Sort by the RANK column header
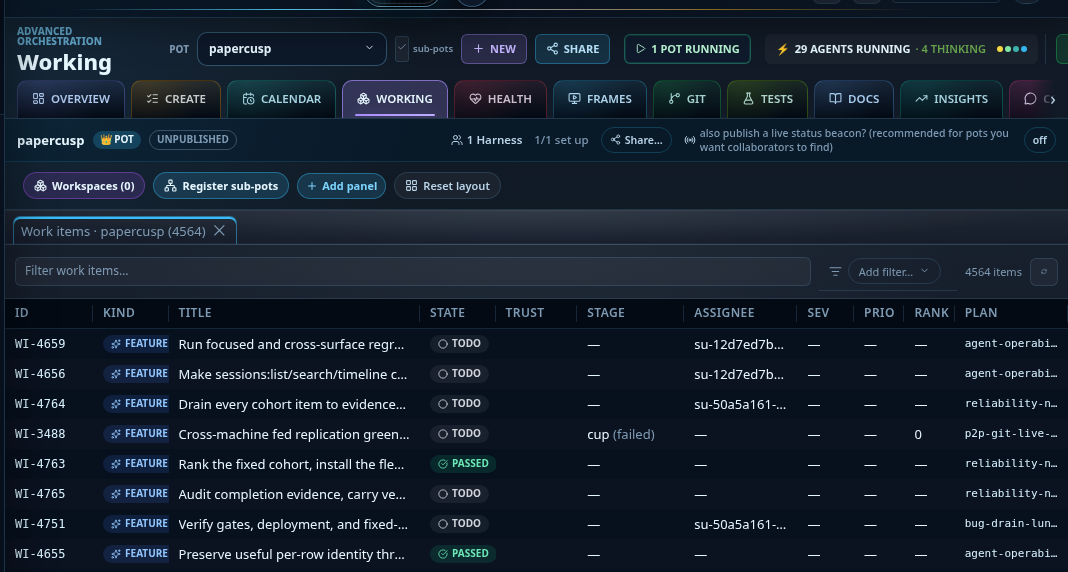The width and height of the screenshot is (1068, 572). (932, 313)
